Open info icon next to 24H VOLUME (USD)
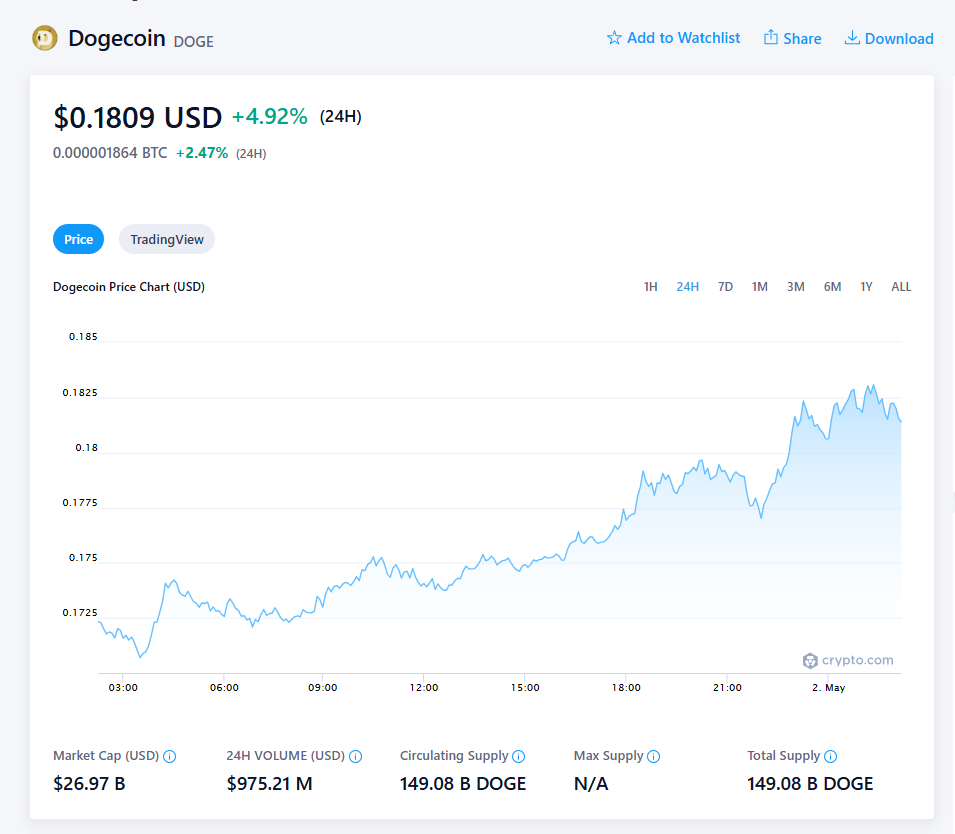Screen dimensions: 955x834 356,756
